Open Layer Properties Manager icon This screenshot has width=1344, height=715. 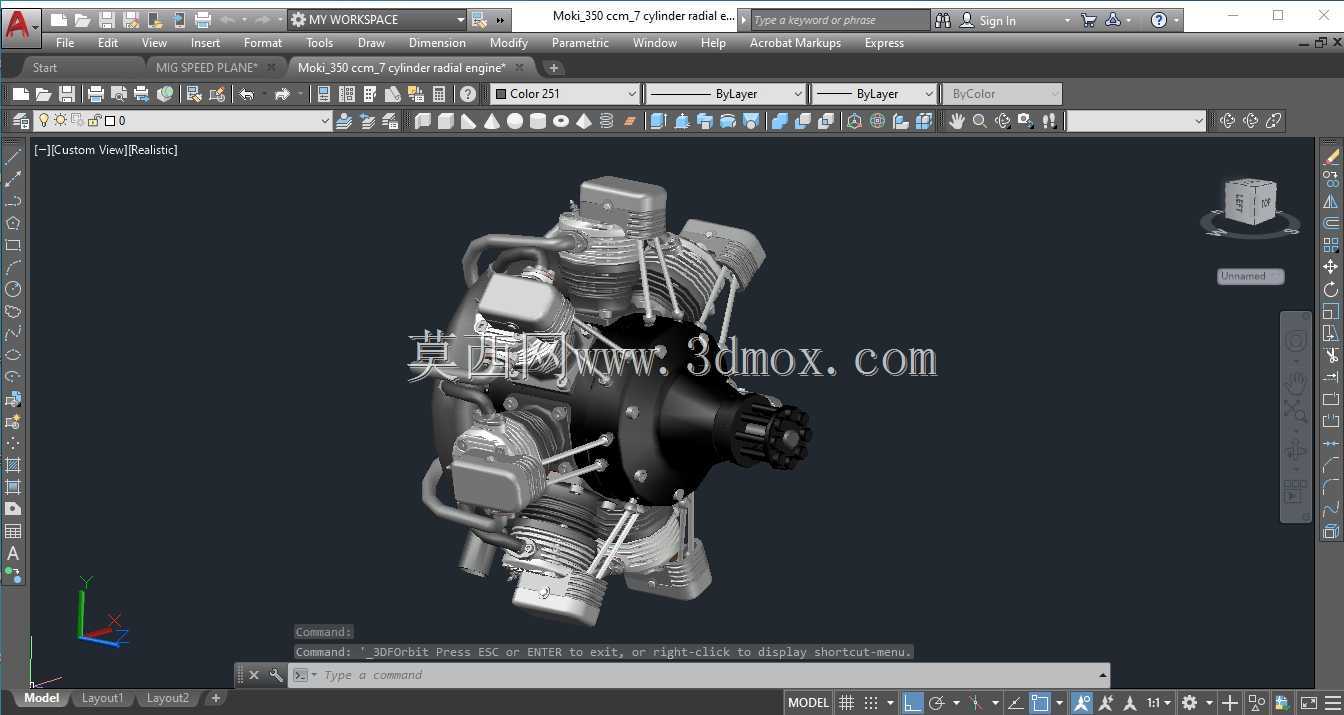pyautogui.click(x=20, y=121)
